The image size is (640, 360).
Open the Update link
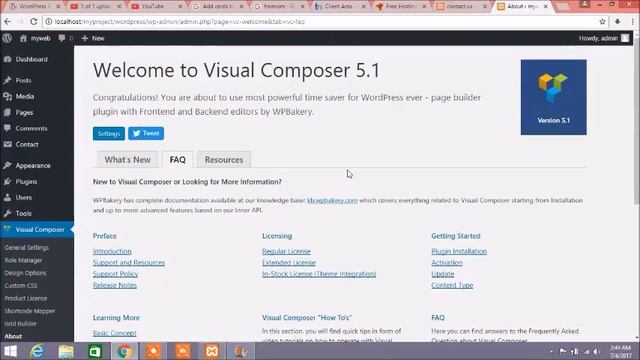pyautogui.click(x=443, y=274)
